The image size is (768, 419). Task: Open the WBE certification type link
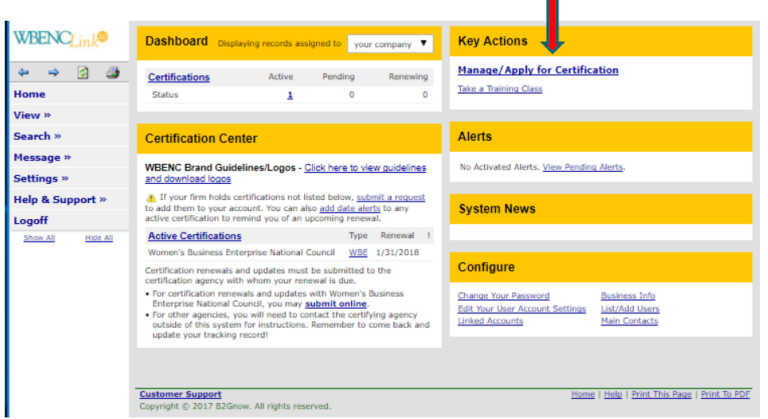coord(357,253)
